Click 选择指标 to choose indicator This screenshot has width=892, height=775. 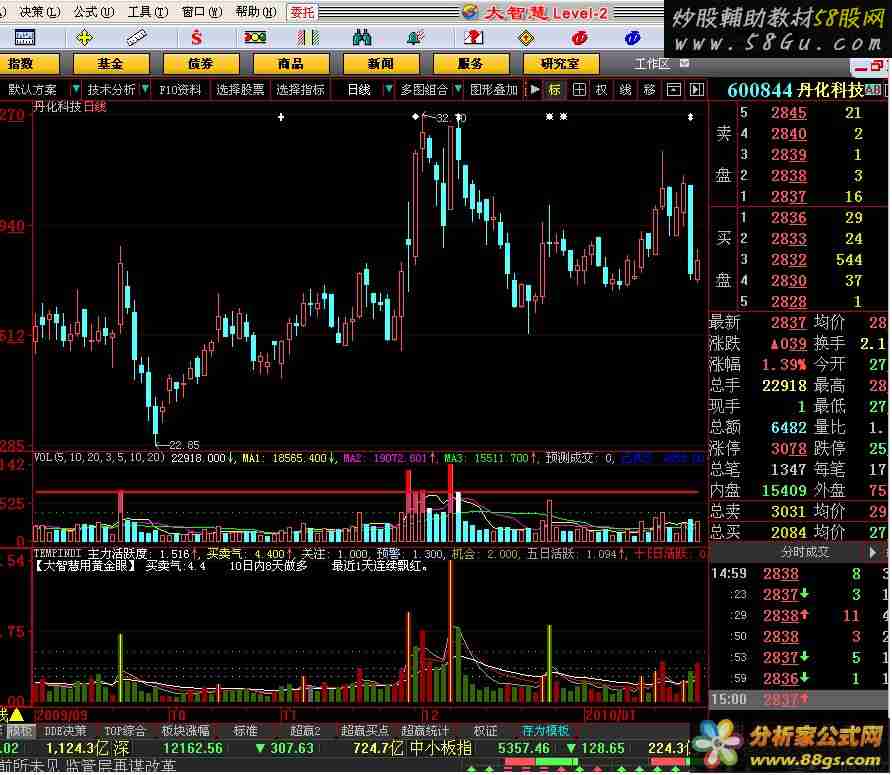[x=300, y=90]
